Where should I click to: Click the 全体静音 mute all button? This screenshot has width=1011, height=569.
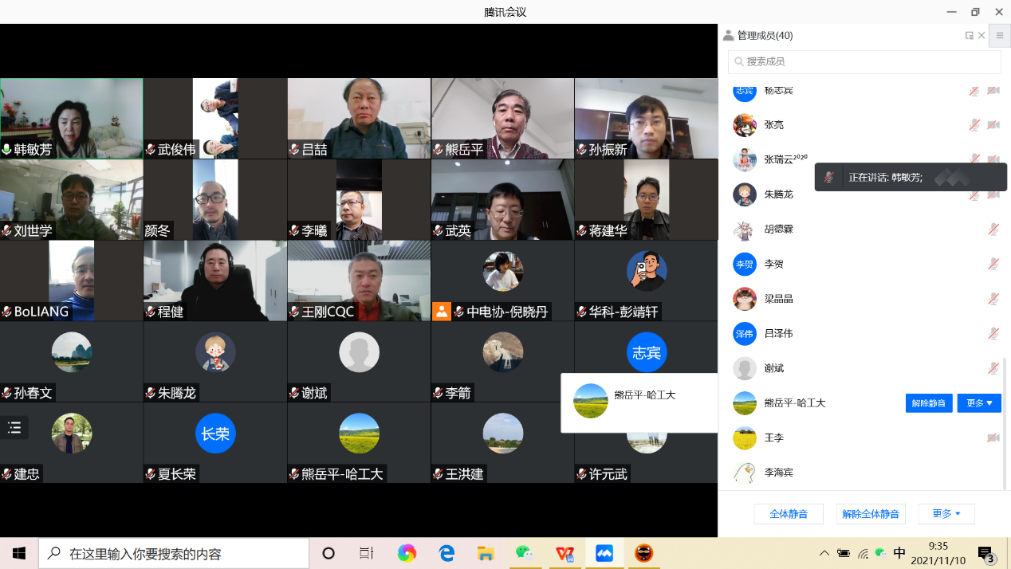coord(788,514)
